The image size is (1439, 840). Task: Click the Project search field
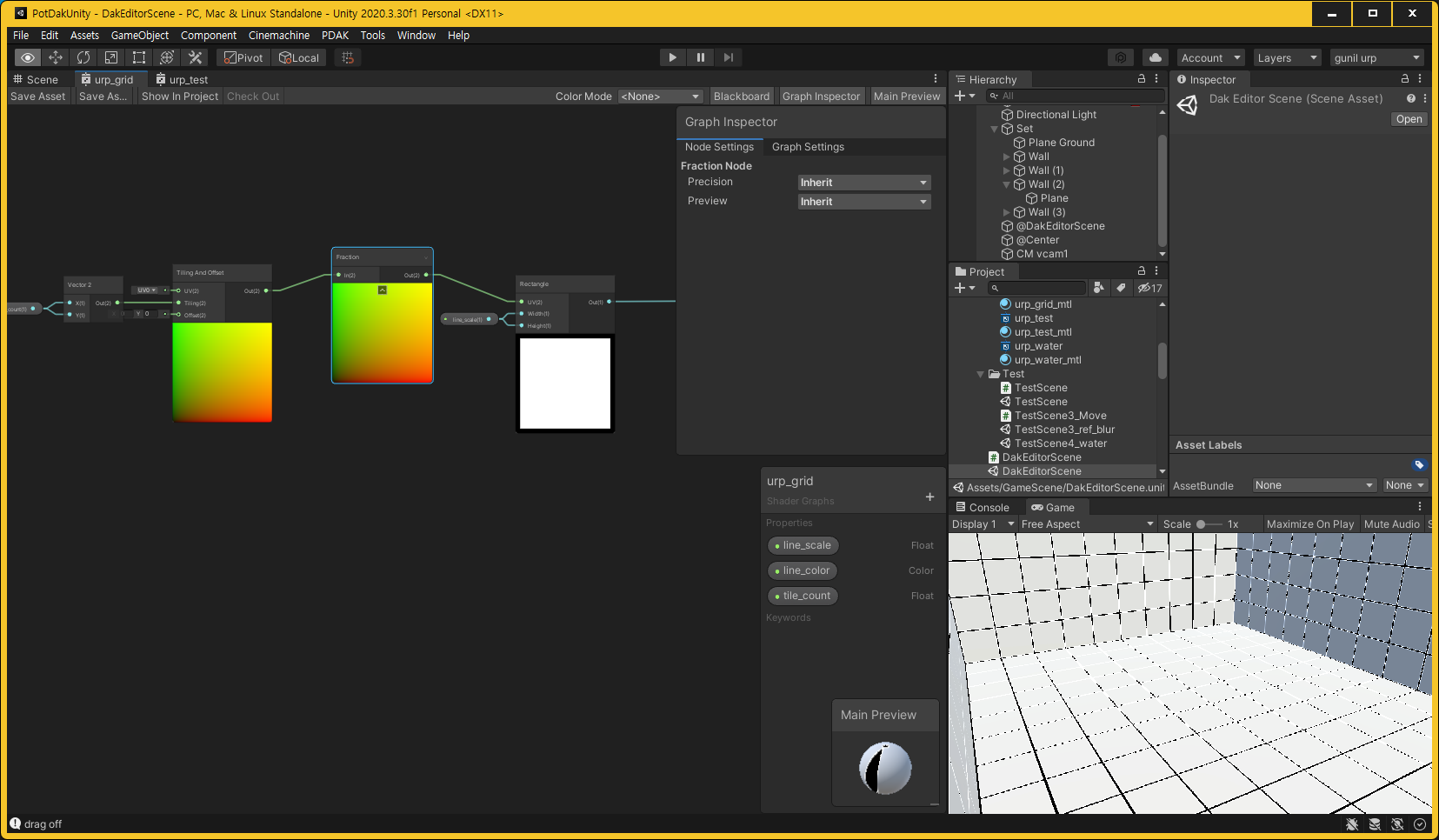click(x=1037, y=288)
